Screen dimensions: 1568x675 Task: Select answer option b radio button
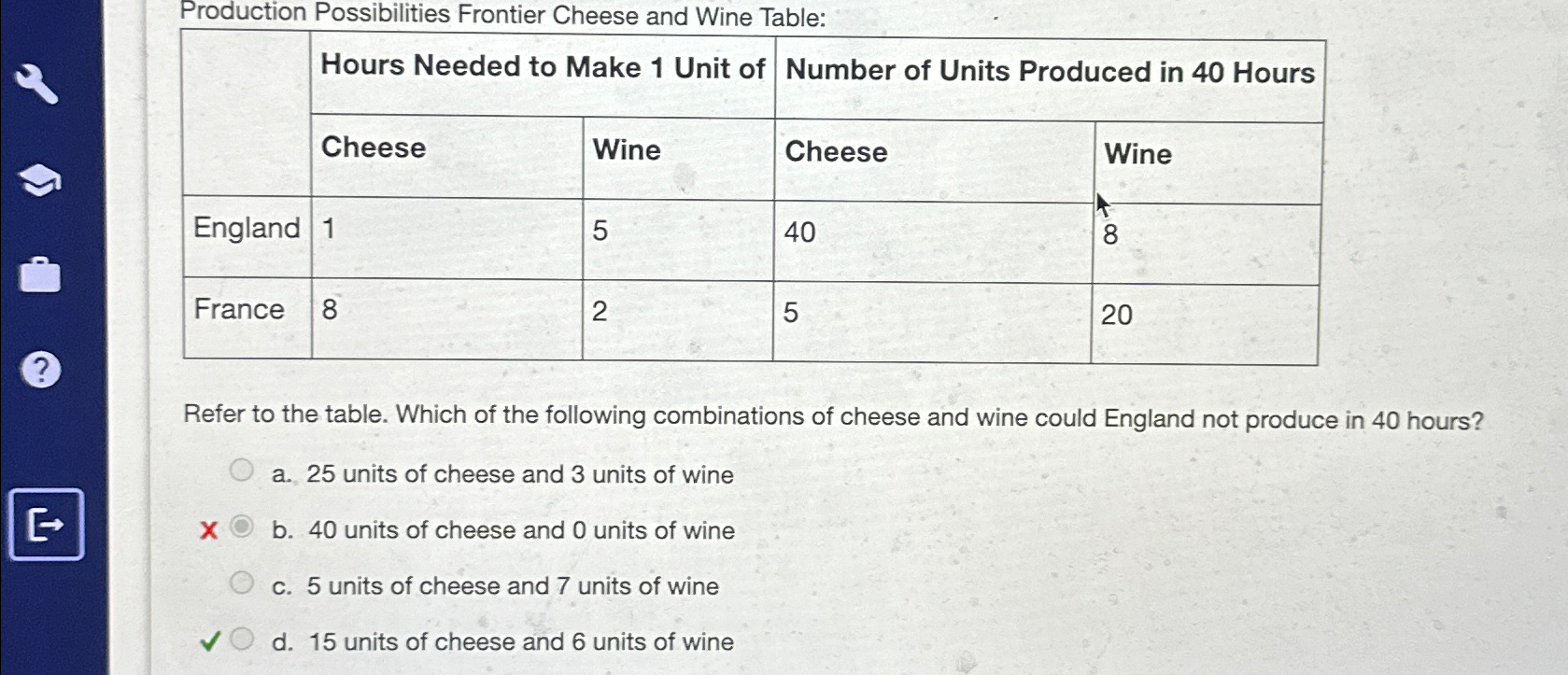pyautogui.click(x=241, y=529)
